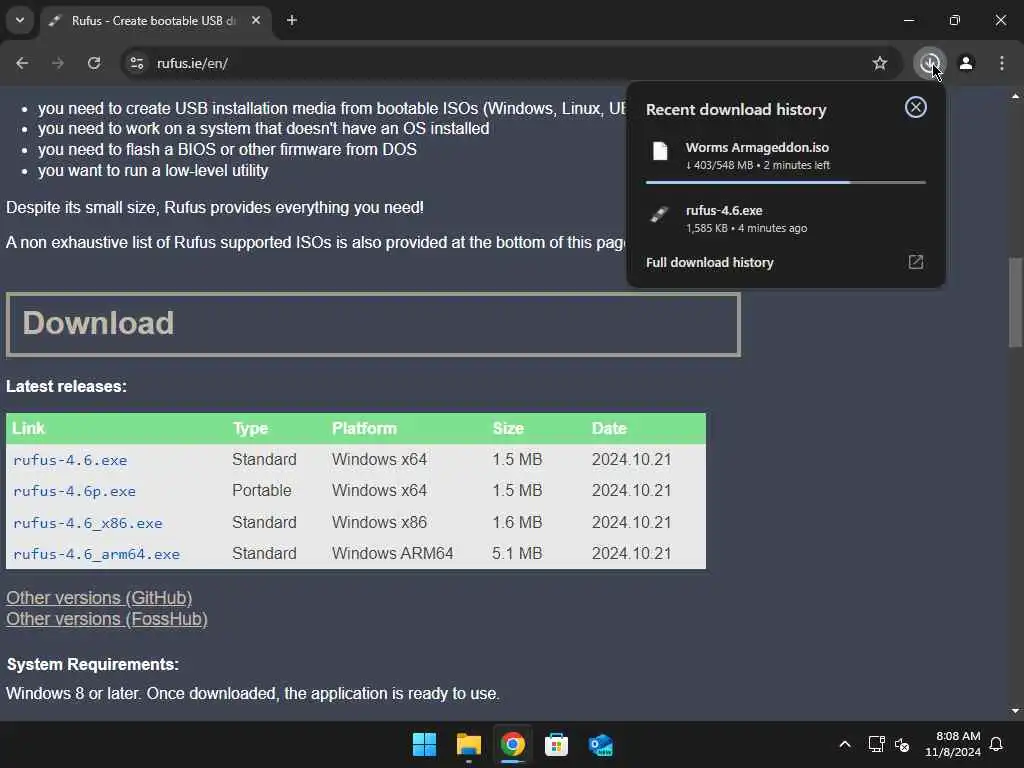Click the Size column header
The image size is (1024, 768).
(x=508, y=428)
